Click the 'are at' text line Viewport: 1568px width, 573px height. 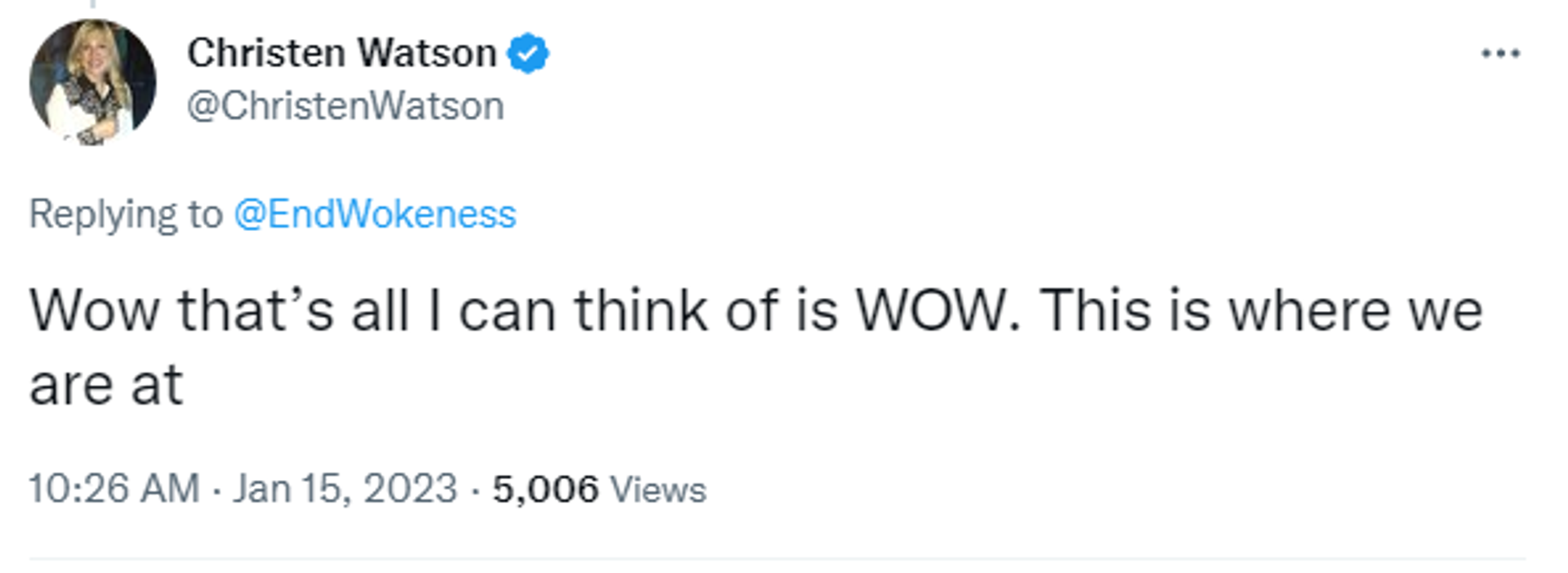tap(106, 384)
